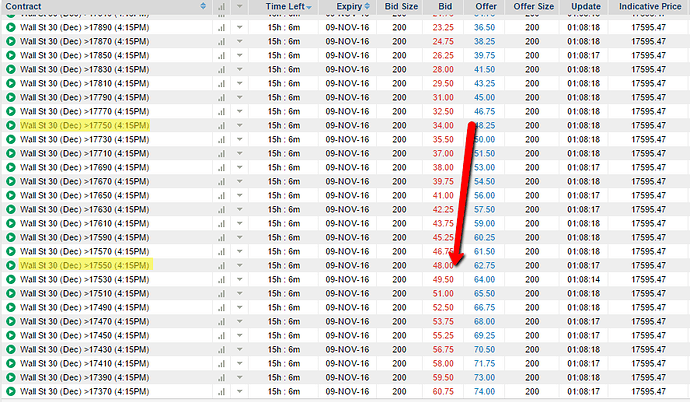Show the chart icon for >17810 row
Screen dimensions: 690x402
click(221, 84)
